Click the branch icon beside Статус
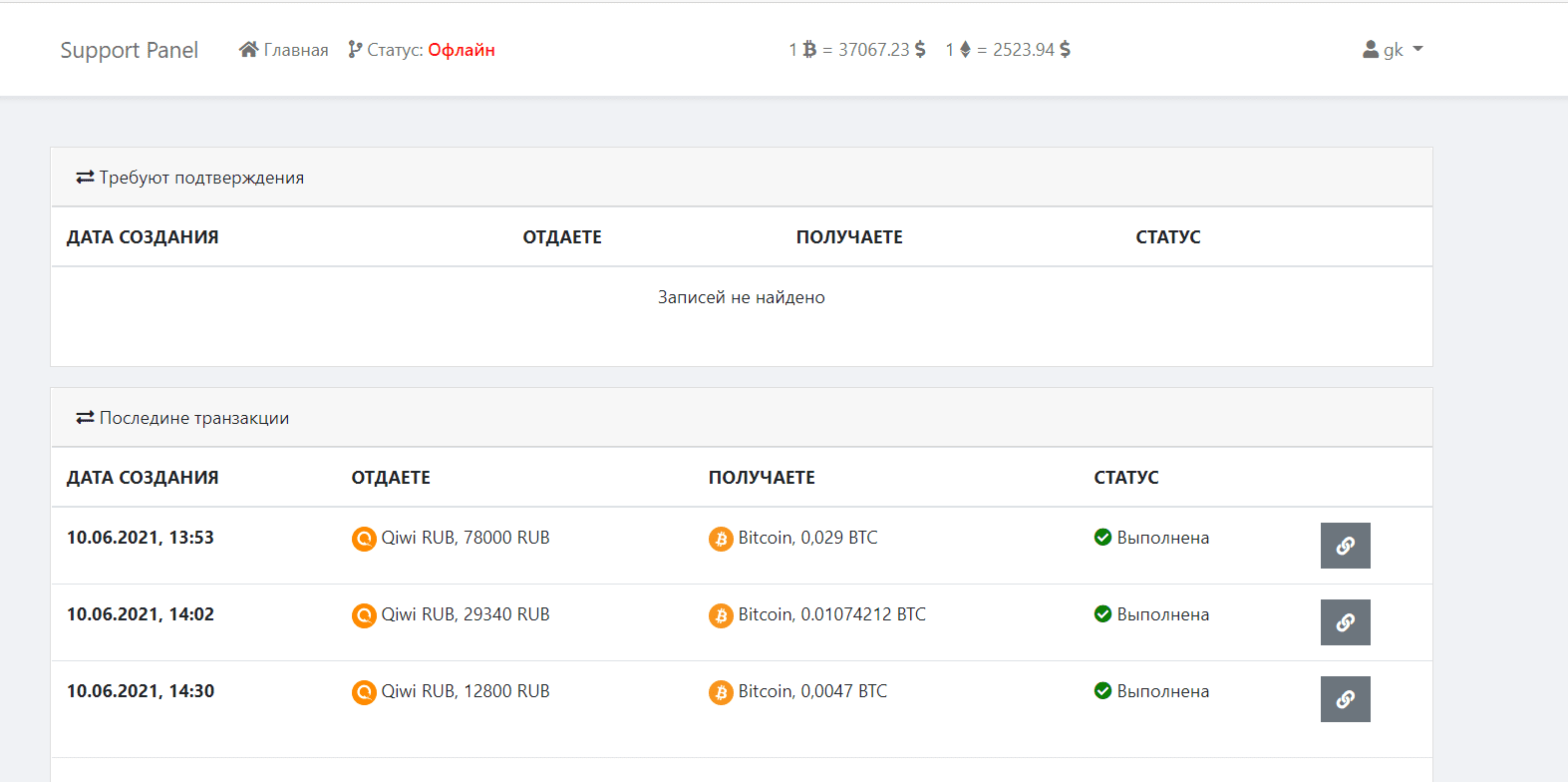 [x=354, y=49]
